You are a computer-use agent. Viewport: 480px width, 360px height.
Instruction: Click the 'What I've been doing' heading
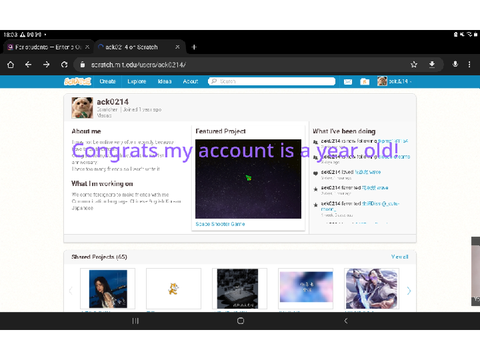pos(344,131)
